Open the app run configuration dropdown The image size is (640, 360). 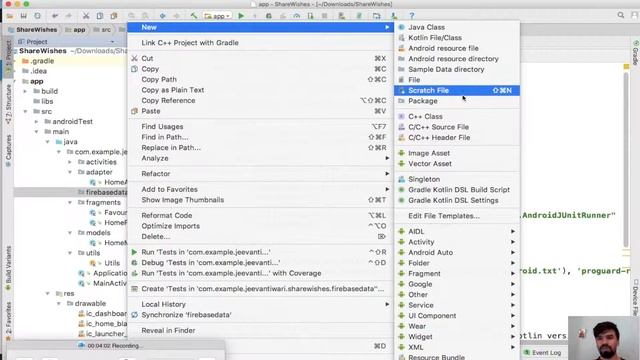click(x=218, y=16)
